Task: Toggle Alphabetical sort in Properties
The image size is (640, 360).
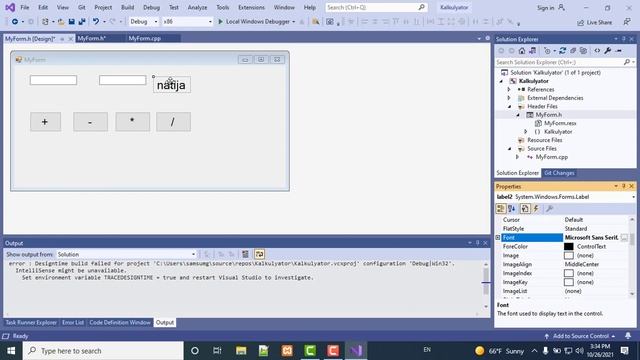Action: click(512, 209)
